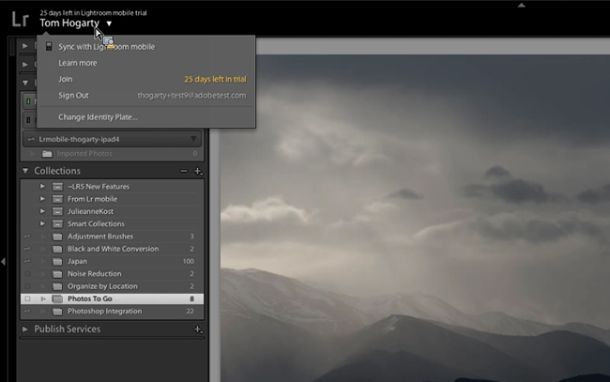Click the Photos To Go collection icon
The height and width of the screenshot is (382, 610).
(x=57, y=299)
